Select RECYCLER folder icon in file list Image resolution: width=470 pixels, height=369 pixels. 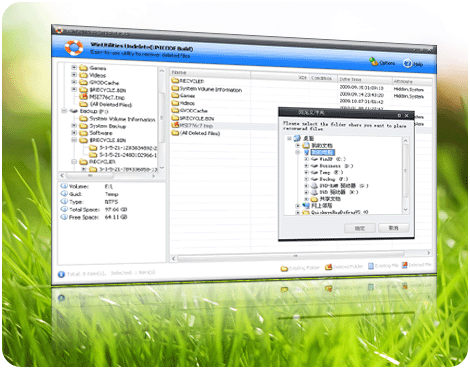(175, 80)
